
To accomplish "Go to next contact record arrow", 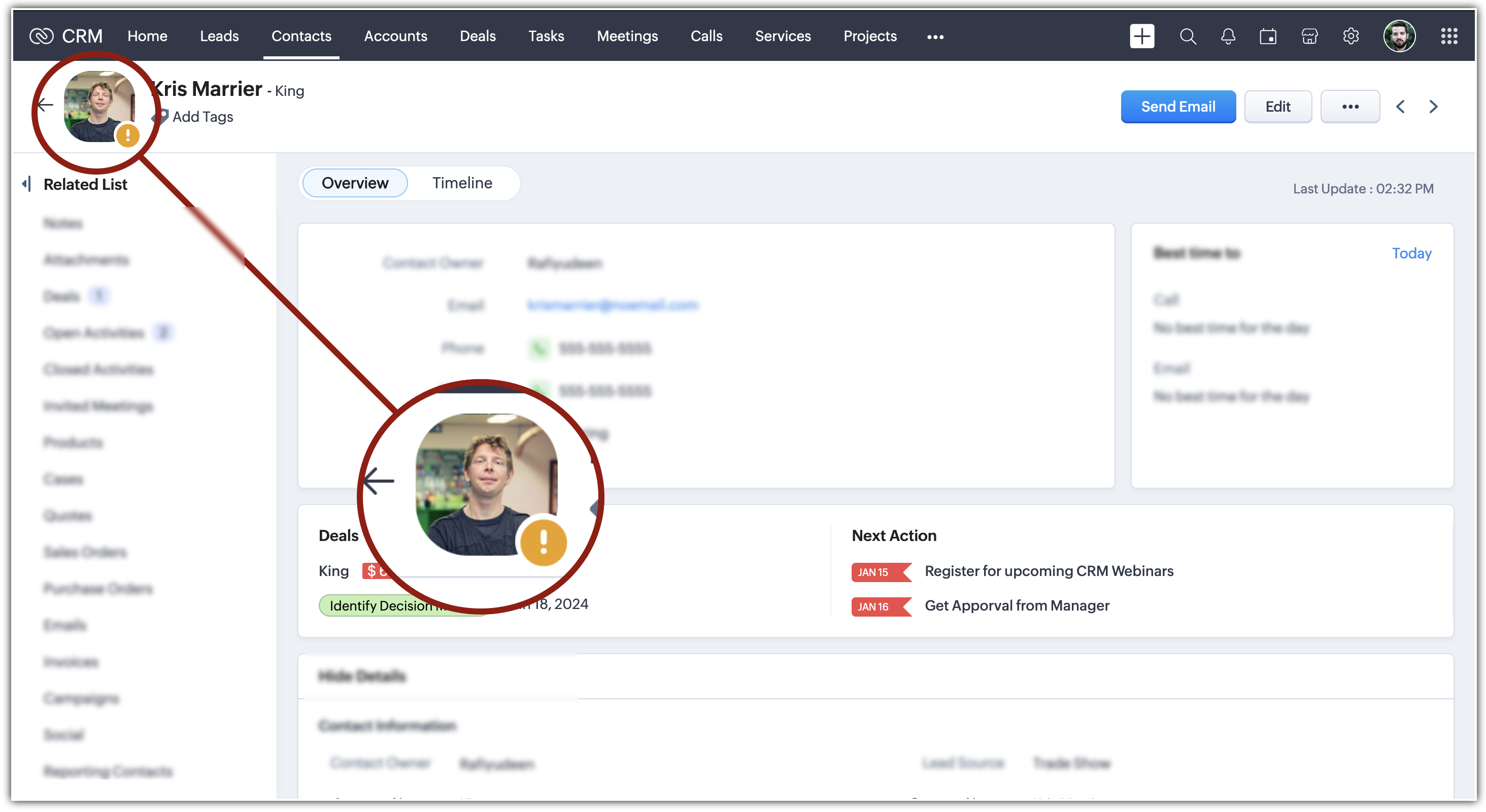I will [x=1434, y=107].
